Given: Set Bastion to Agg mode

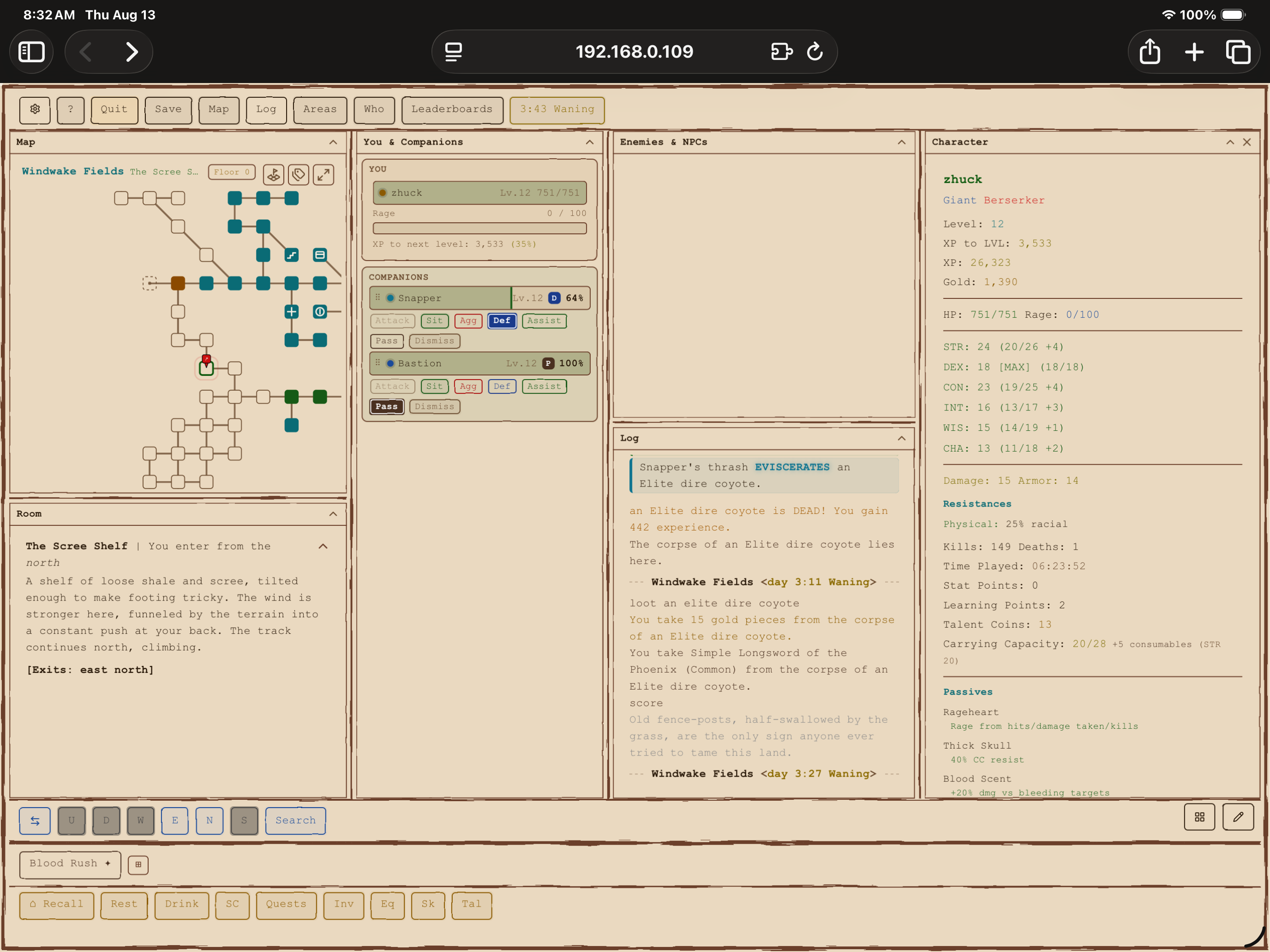Looking at the screenshot, I should pyautogui.click(x=468, y=386).
